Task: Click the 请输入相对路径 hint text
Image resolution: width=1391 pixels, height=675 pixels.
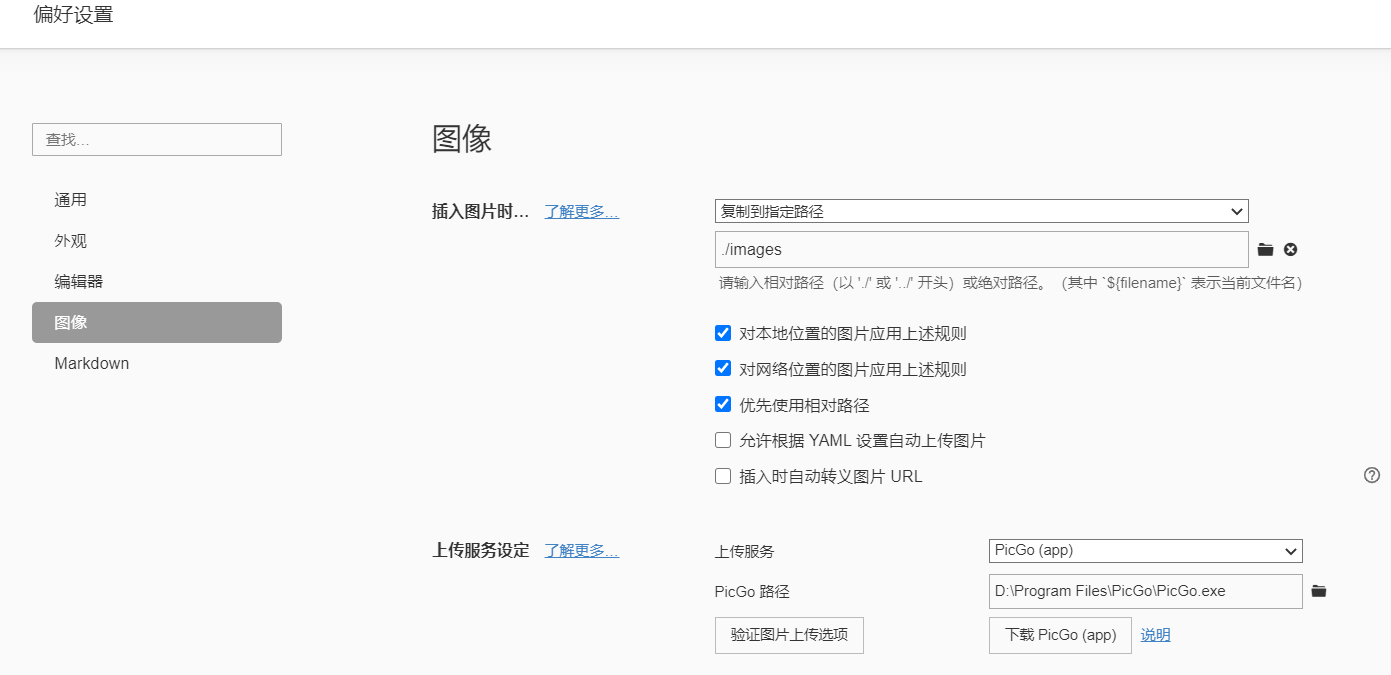Action: click(1010, 283)
